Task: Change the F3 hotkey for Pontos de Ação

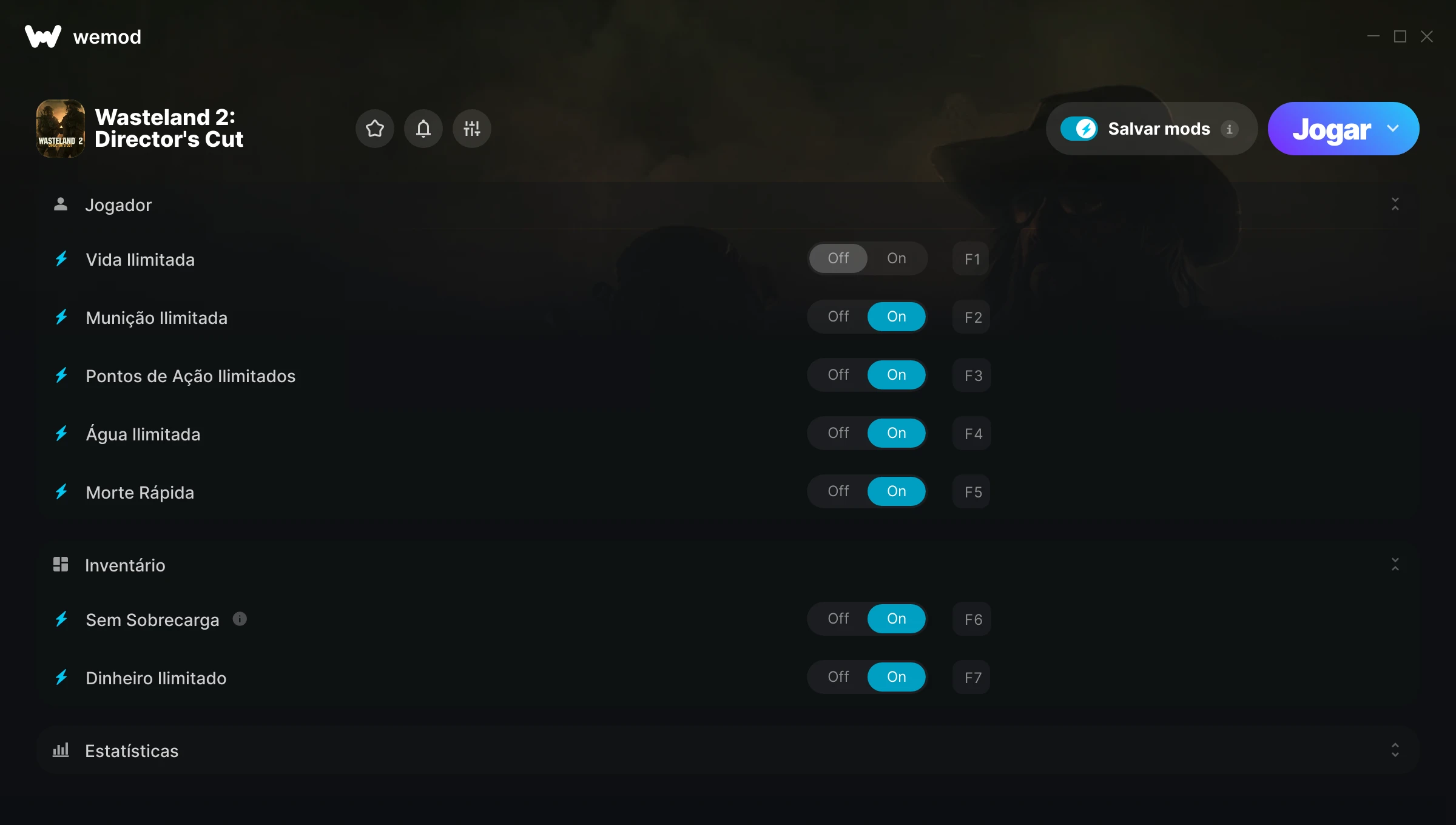Action: pos(972,375)
